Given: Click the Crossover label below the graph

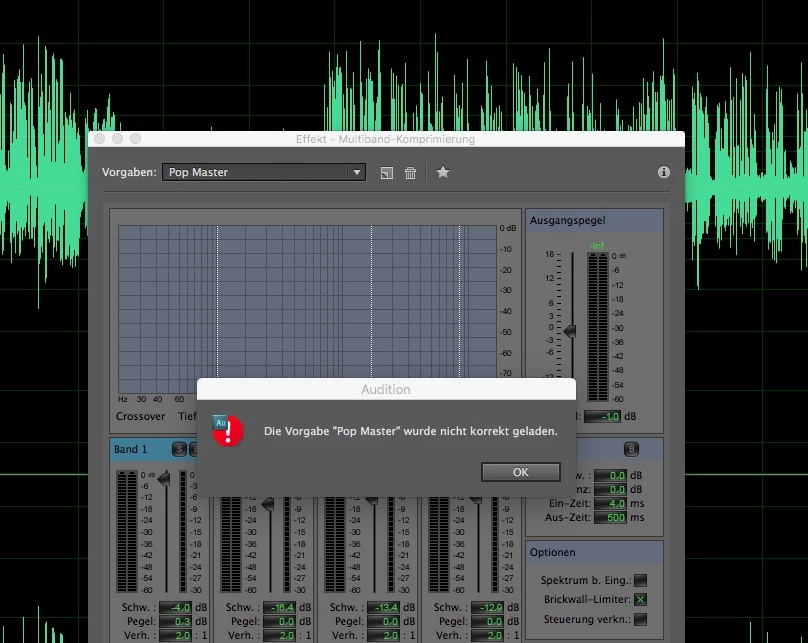Looking at the screenshot, I should click(x=141, y=416).
